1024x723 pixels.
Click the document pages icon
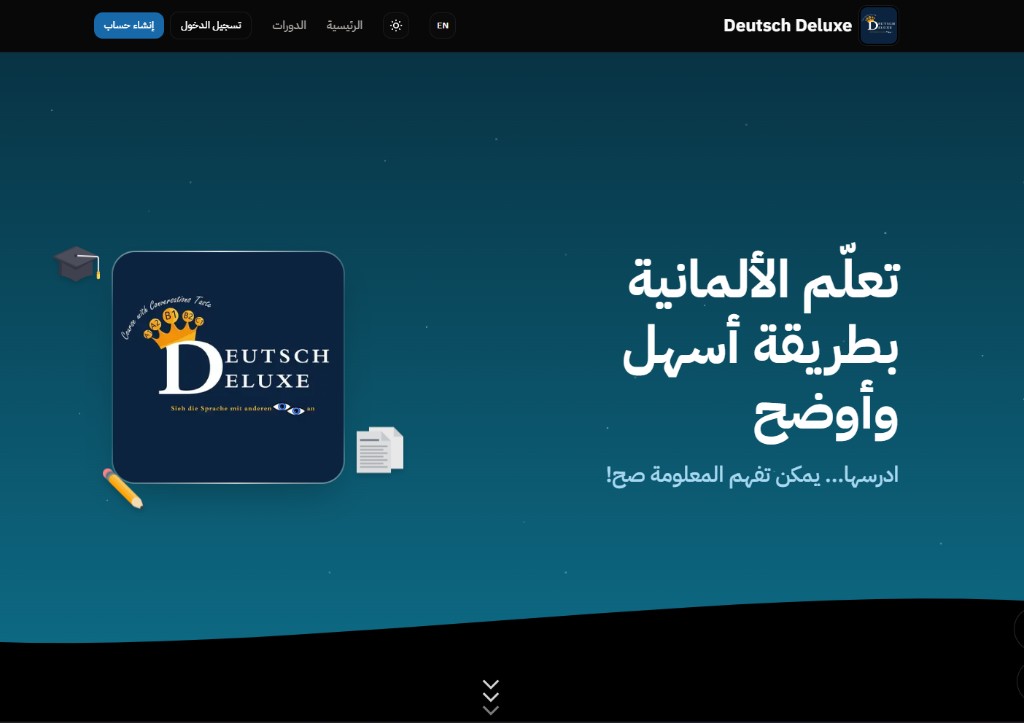click(379, 449)
